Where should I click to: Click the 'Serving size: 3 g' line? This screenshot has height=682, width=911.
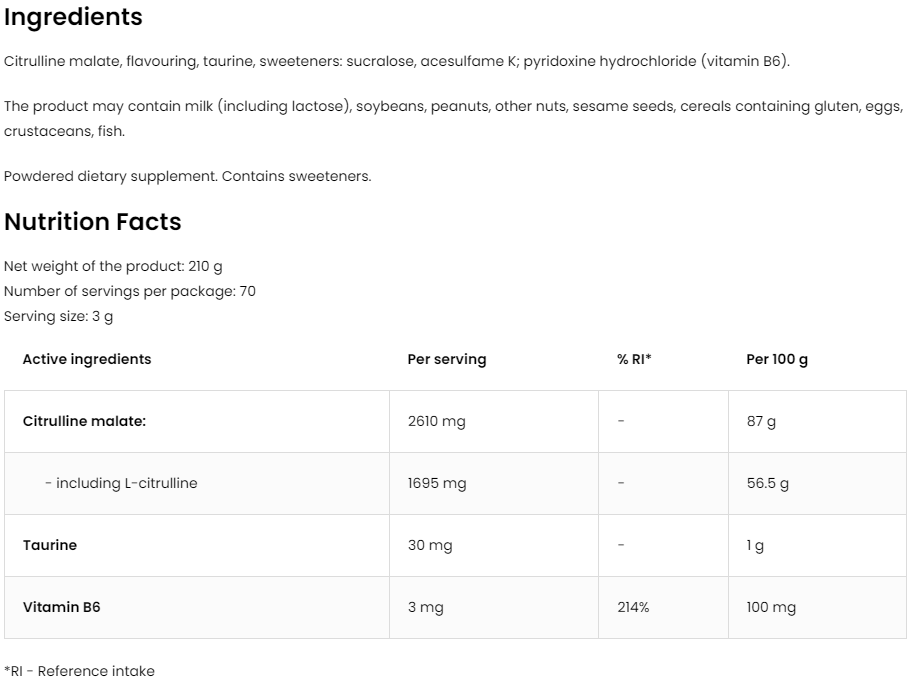pyautogui.click(x=59, y=316)
